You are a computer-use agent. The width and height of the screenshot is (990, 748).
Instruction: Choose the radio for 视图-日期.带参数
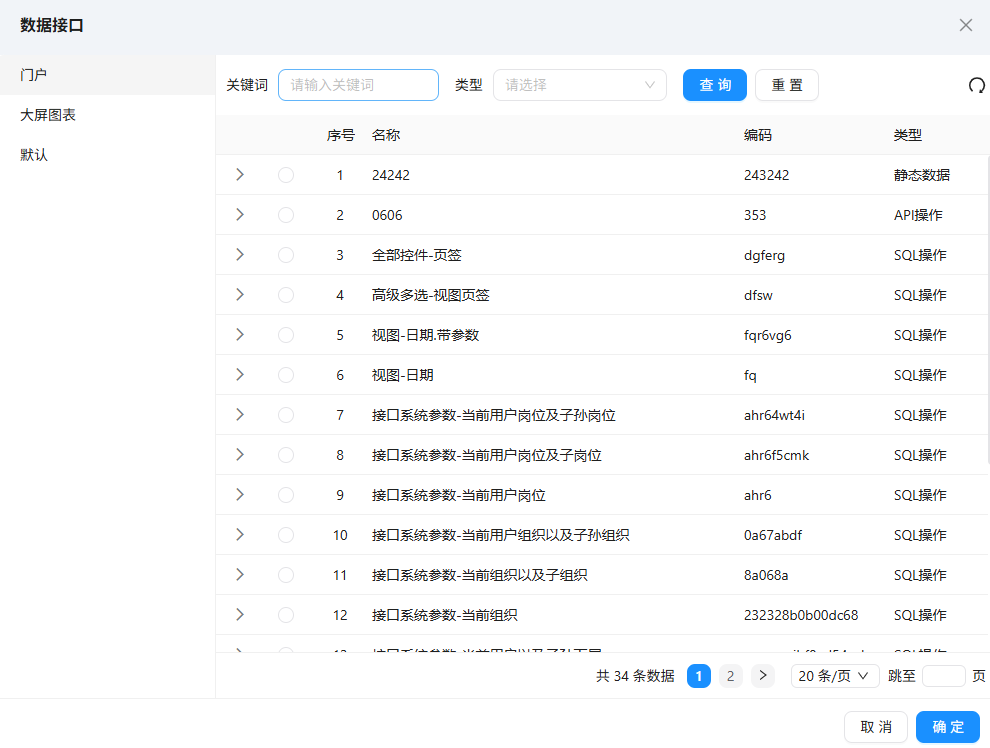click(x=286, y=335)
